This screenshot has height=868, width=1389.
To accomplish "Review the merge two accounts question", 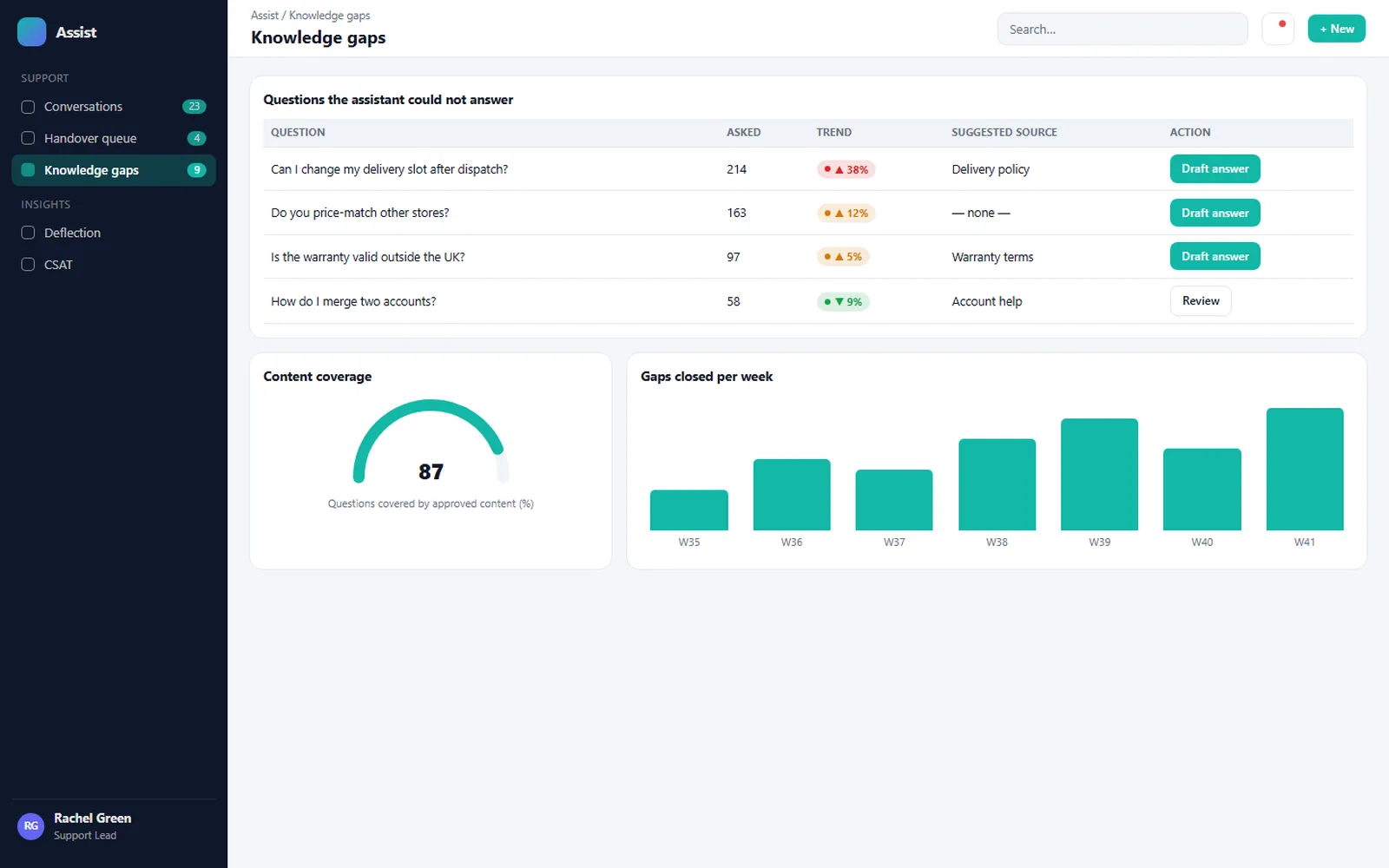I will pos(1201,300).
